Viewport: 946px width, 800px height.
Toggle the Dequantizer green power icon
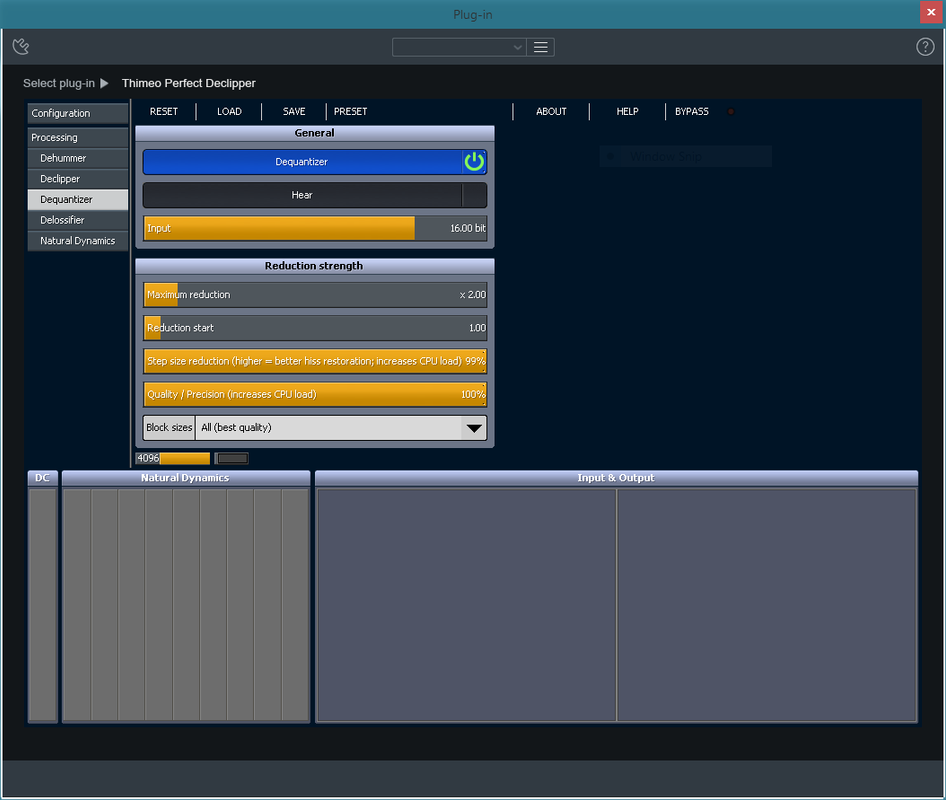click(474, 162)
